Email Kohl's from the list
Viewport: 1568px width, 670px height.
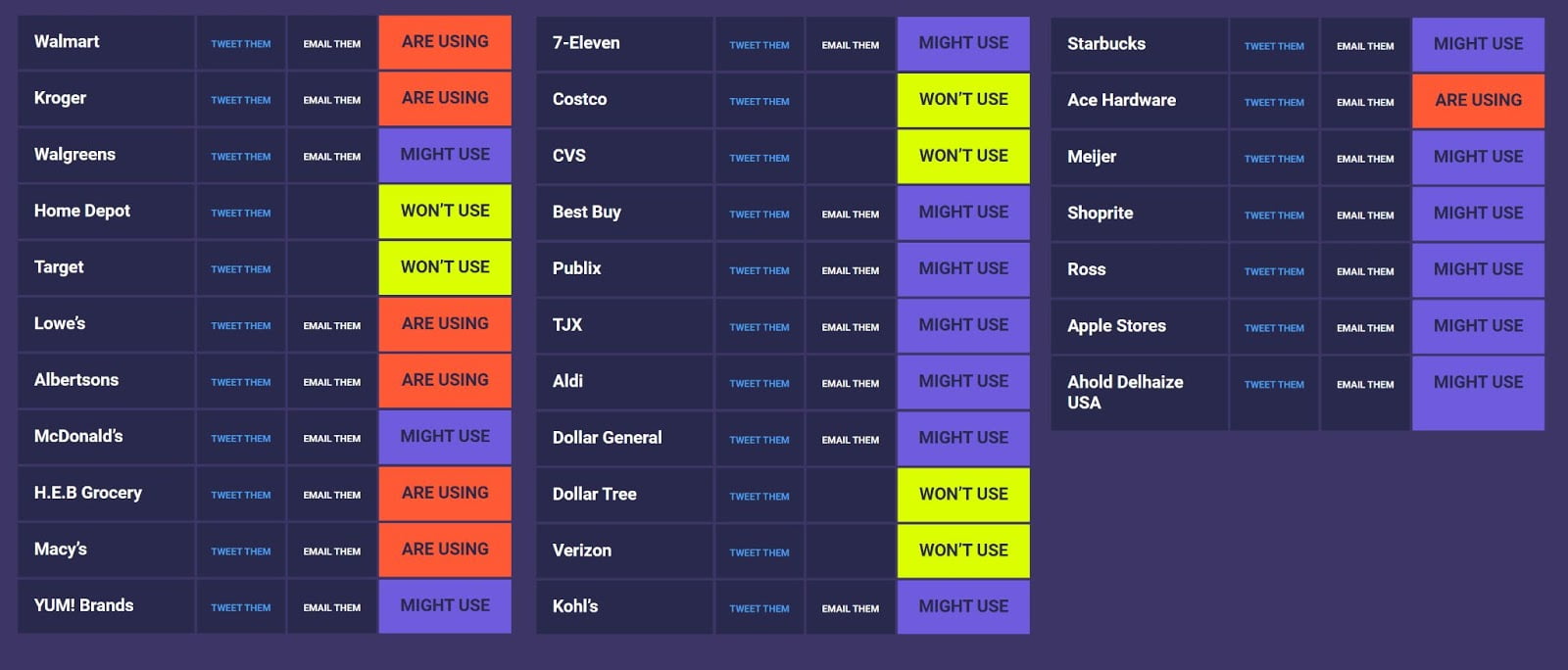(850, 608)
